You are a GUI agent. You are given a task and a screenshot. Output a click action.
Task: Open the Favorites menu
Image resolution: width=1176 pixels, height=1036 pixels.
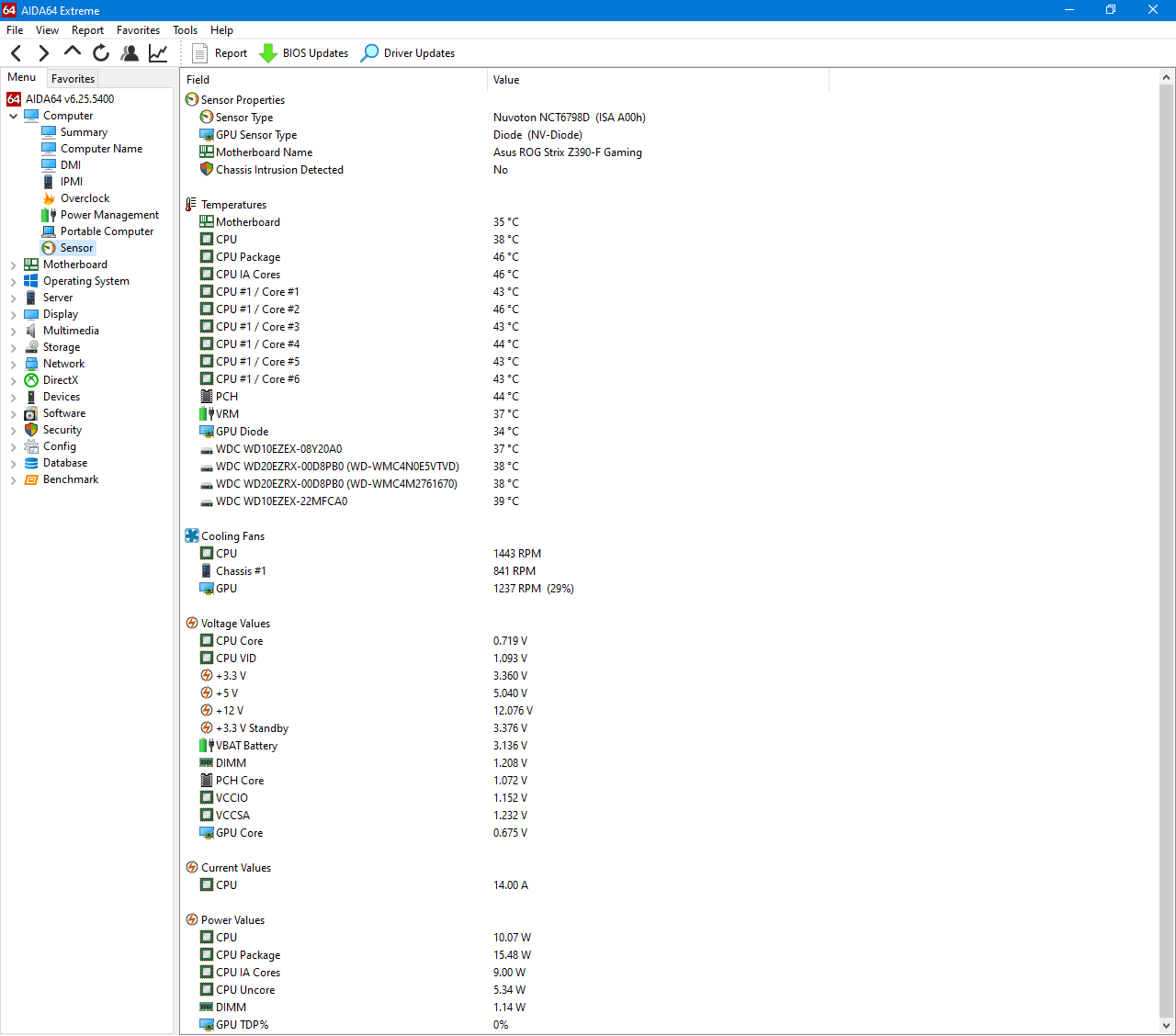tap(138, 30)
